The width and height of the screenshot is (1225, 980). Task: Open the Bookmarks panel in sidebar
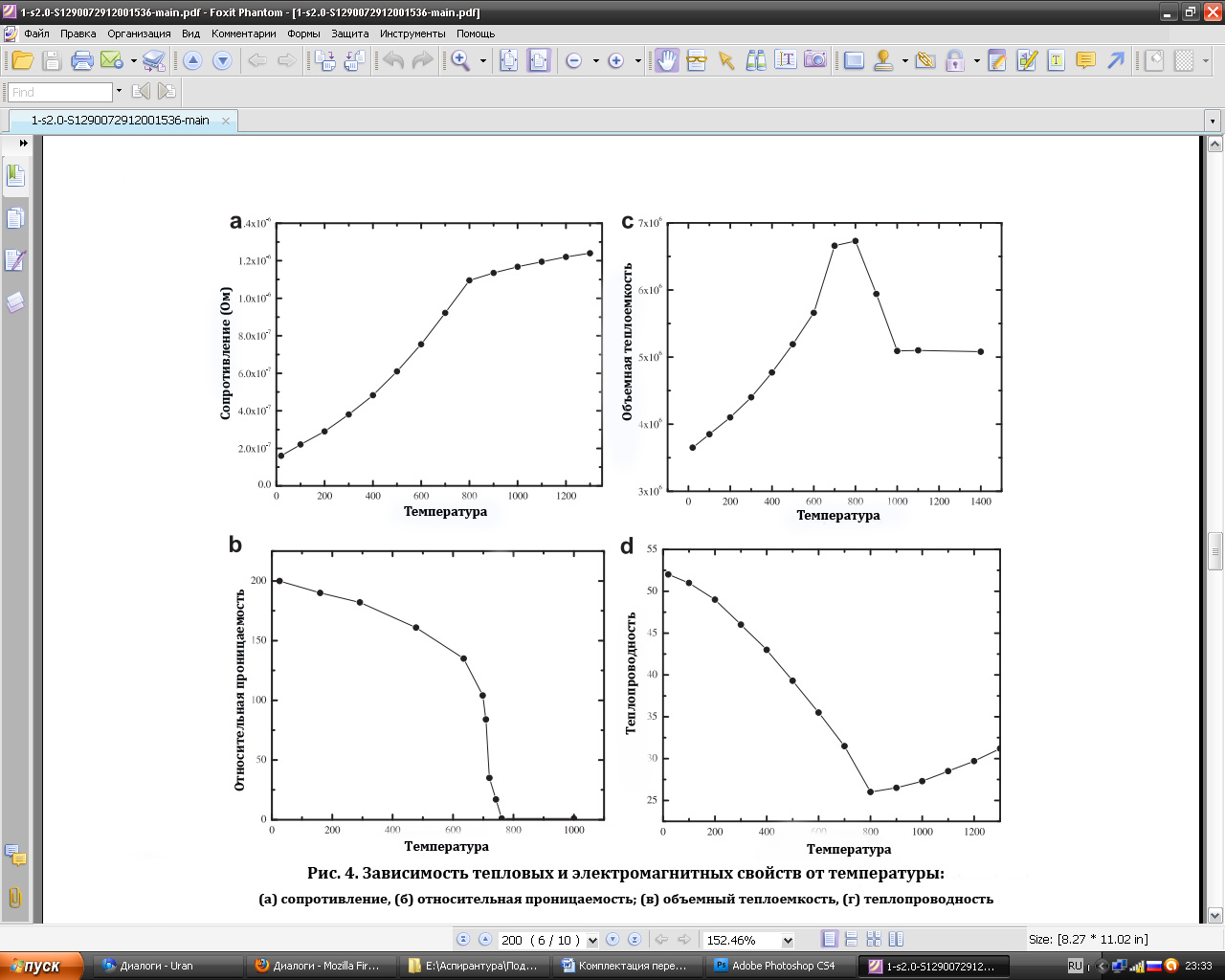point(15,176)
